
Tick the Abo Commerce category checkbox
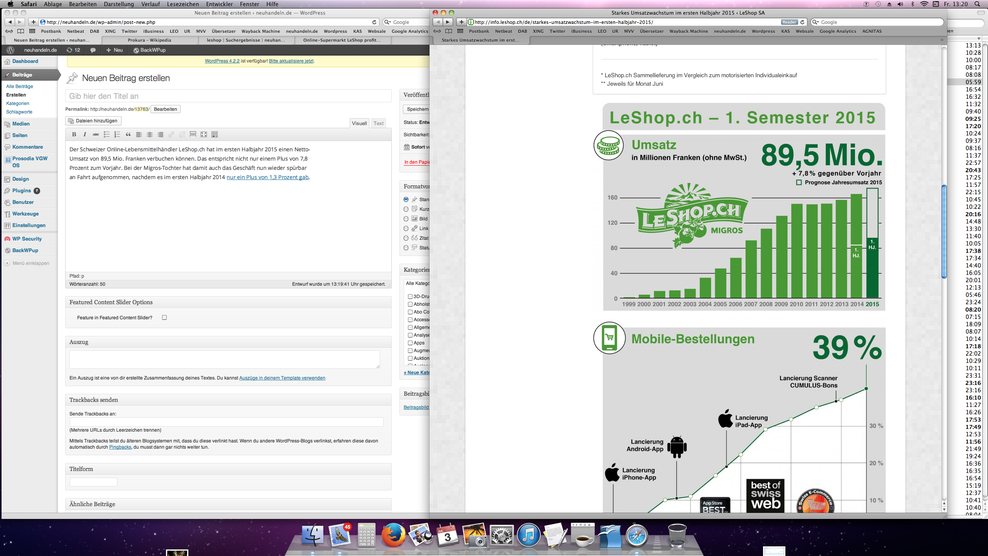tap(410, 312)
